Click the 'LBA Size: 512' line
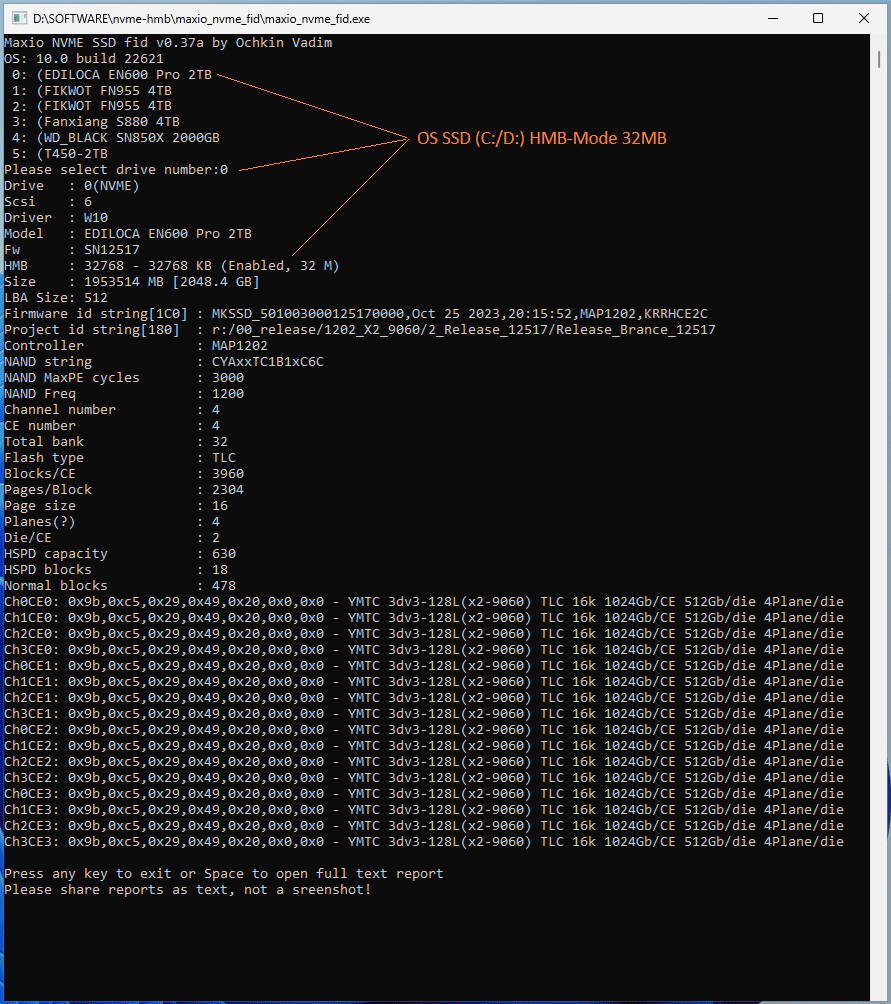The width and height of the screenshot is (891, 1004). coord(56,298)
